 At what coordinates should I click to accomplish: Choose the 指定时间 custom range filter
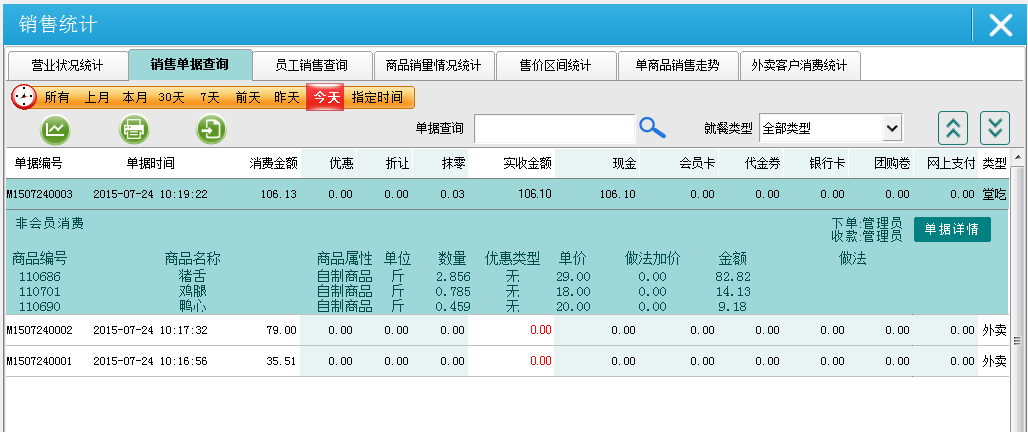(377, 97)
